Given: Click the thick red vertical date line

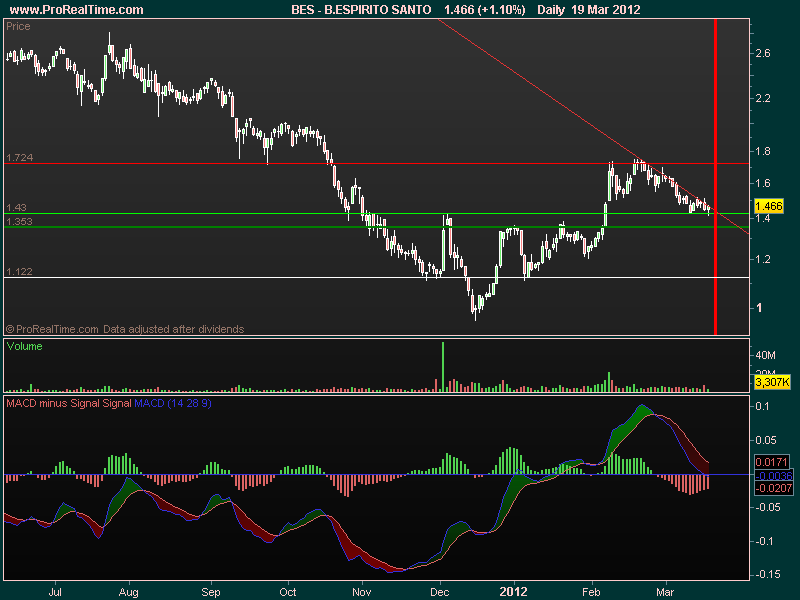Looking at the screenshot, I should click(715, 177).
